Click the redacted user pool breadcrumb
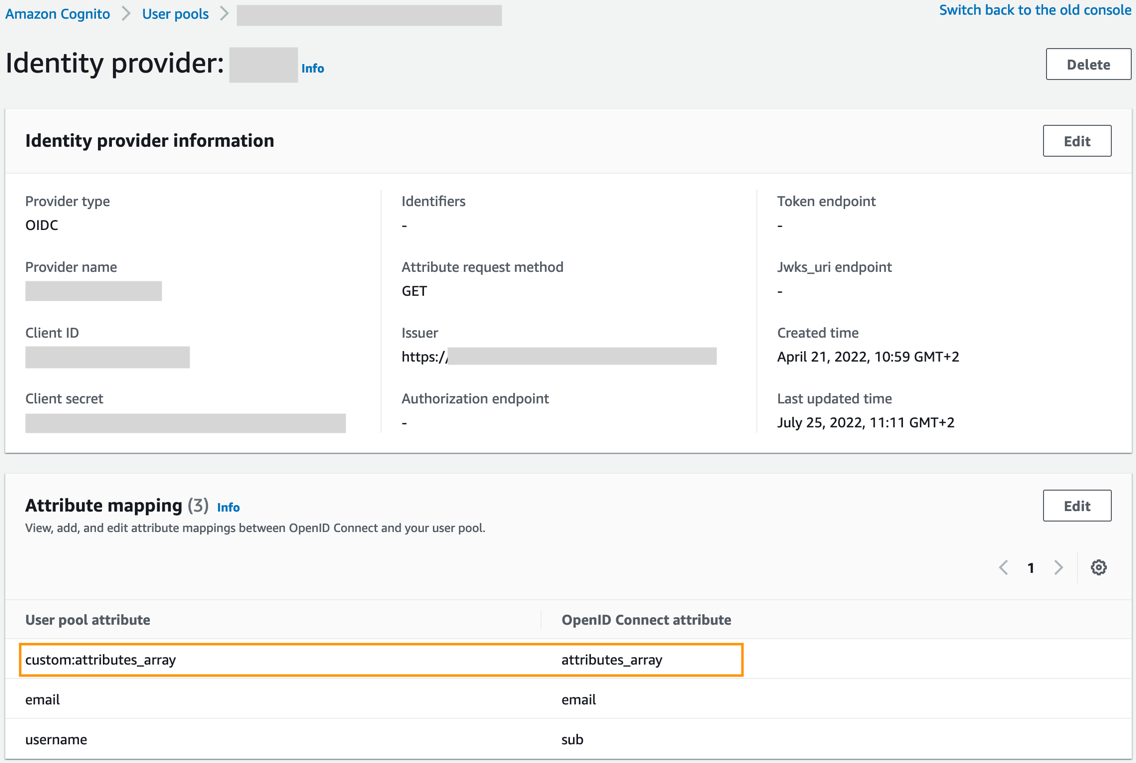This screenshot has height=763, width=1136. 369,15
